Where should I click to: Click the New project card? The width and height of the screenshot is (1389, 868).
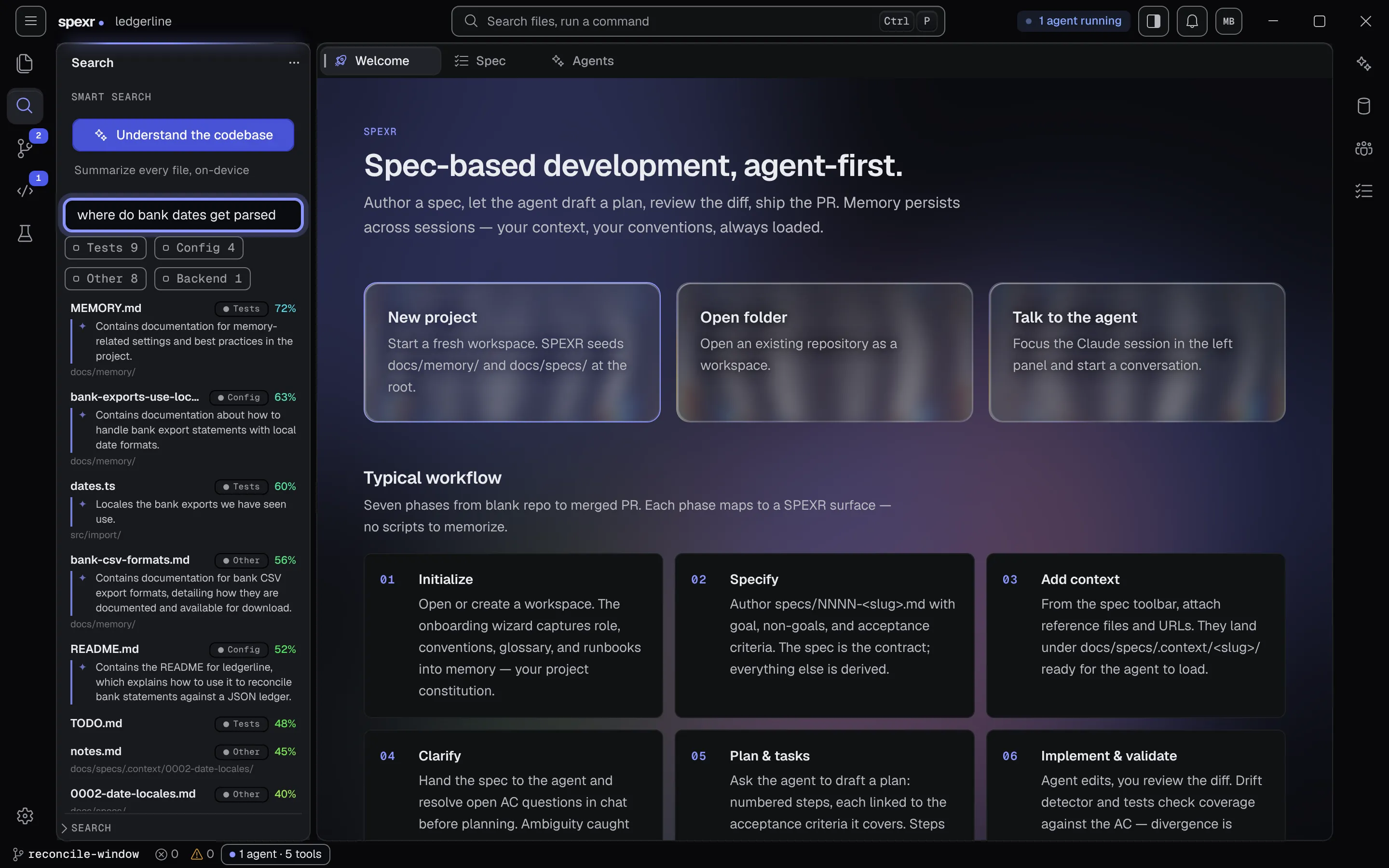point(512,353)
